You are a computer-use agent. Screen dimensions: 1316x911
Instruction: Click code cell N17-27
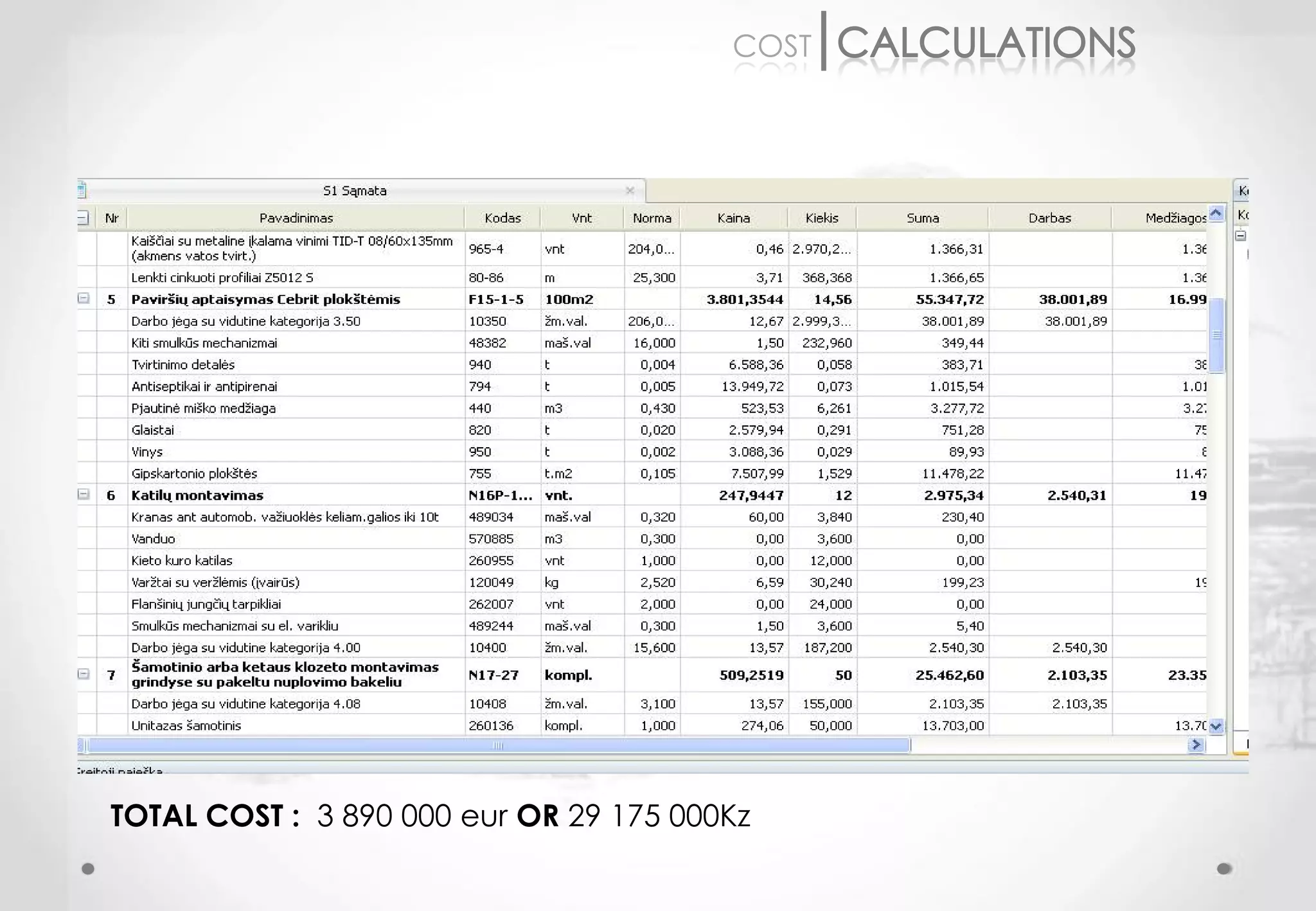[502, 675]
